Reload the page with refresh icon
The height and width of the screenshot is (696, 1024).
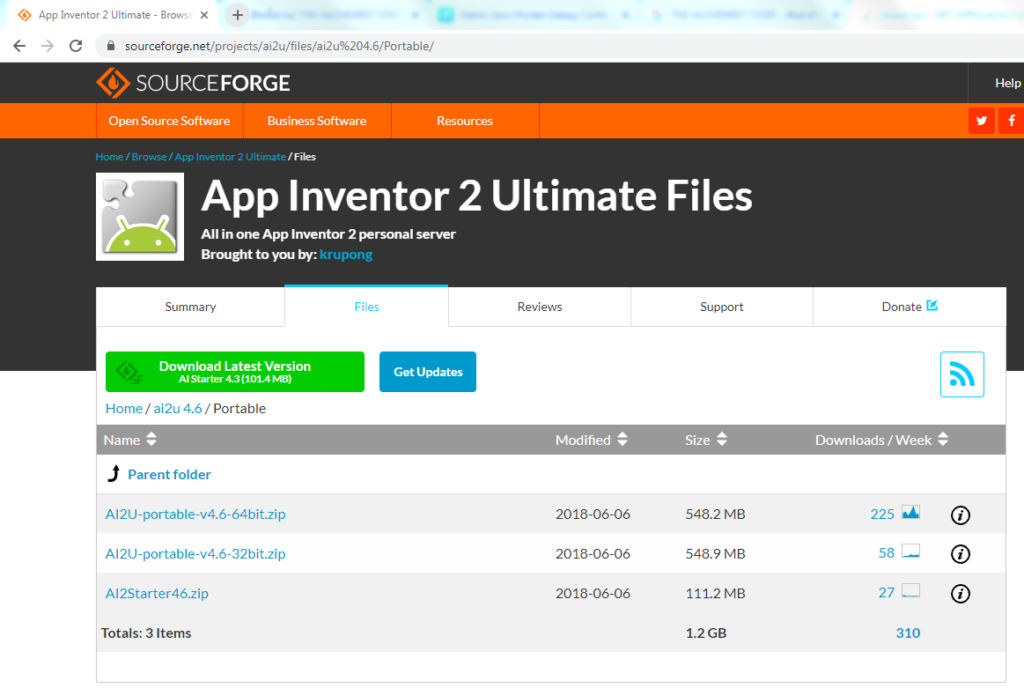click(x=76, y=46)
